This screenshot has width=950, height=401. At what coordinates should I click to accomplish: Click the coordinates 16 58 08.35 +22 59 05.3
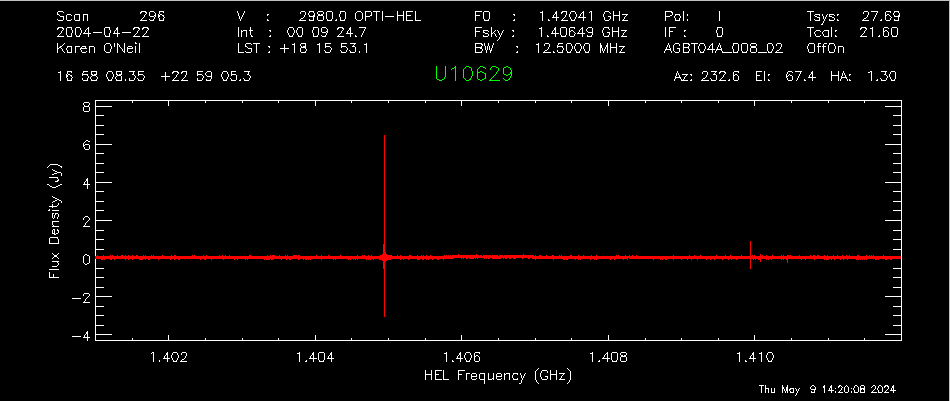(154, 77)
